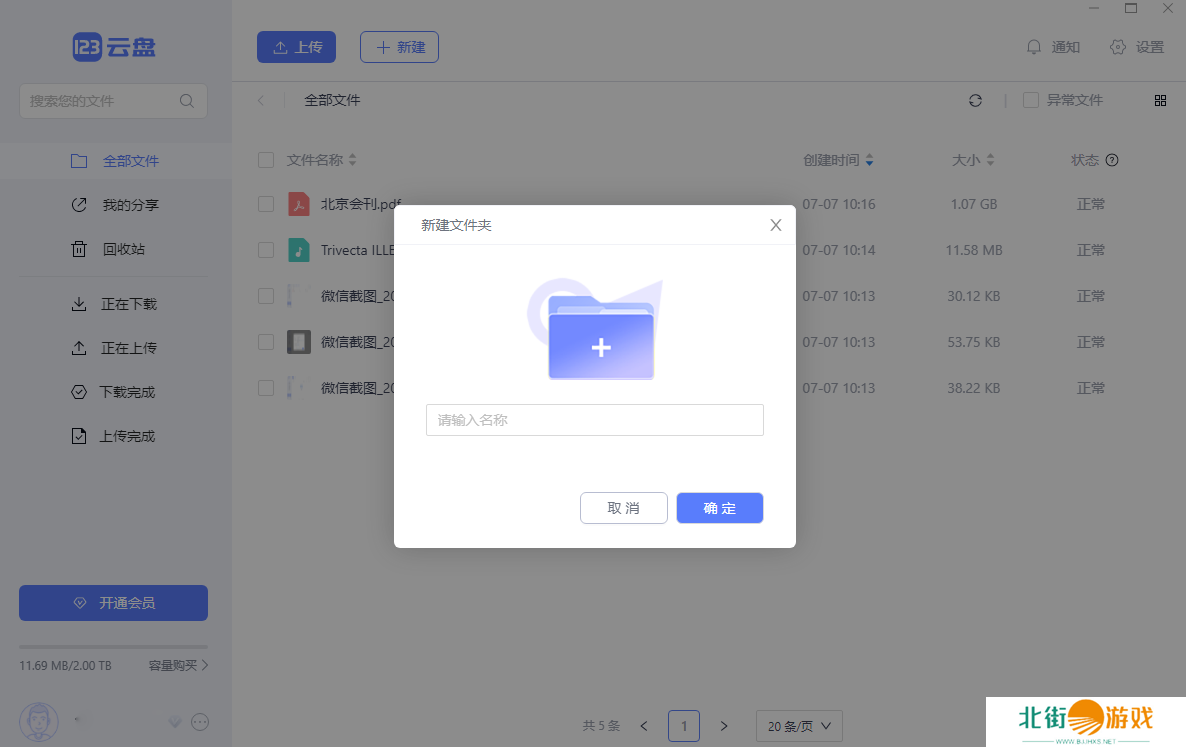Open 回收站 in the sidebar

tap(123, 249)
